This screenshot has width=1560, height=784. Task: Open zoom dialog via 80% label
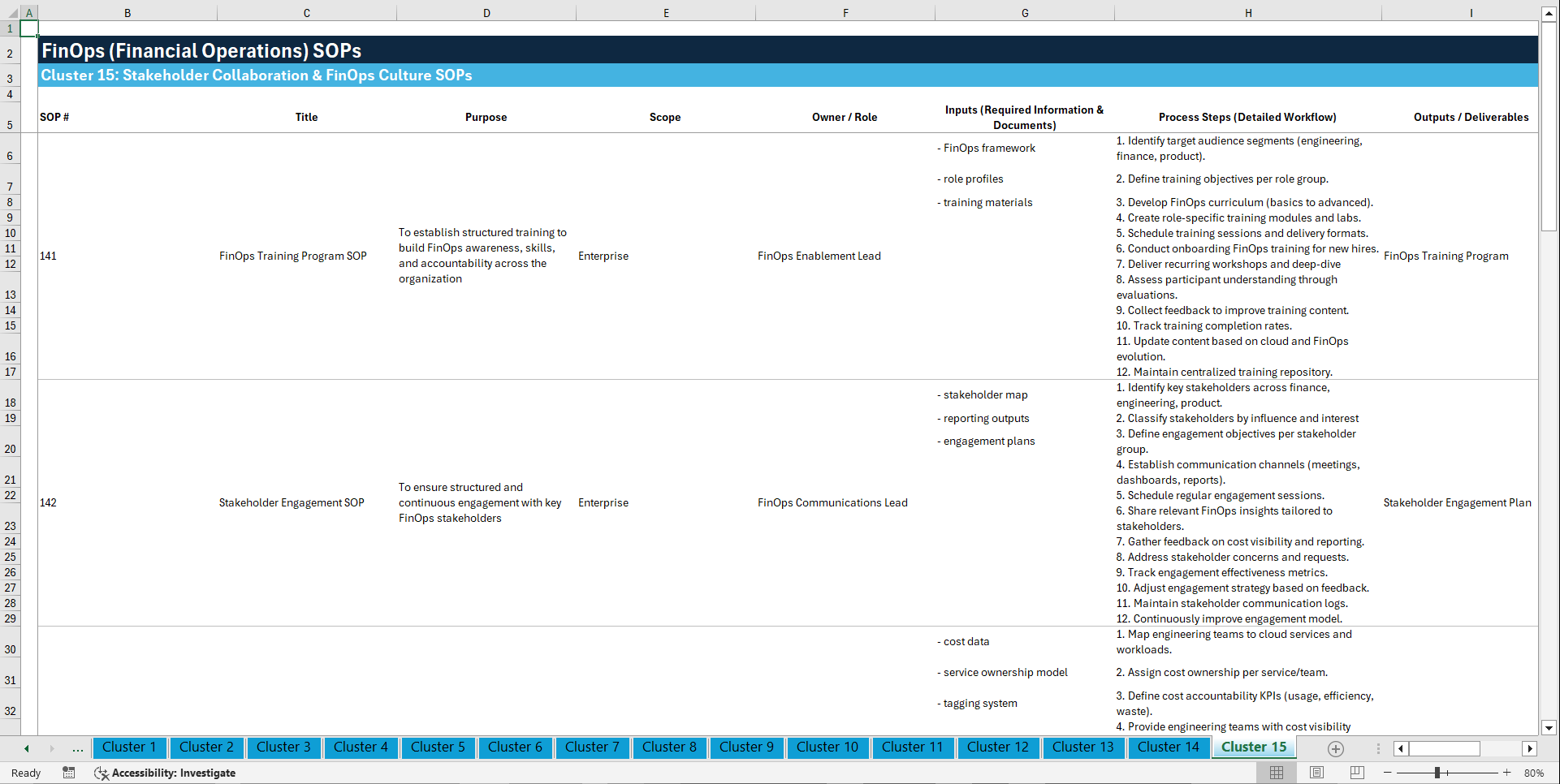(1534, 773)
